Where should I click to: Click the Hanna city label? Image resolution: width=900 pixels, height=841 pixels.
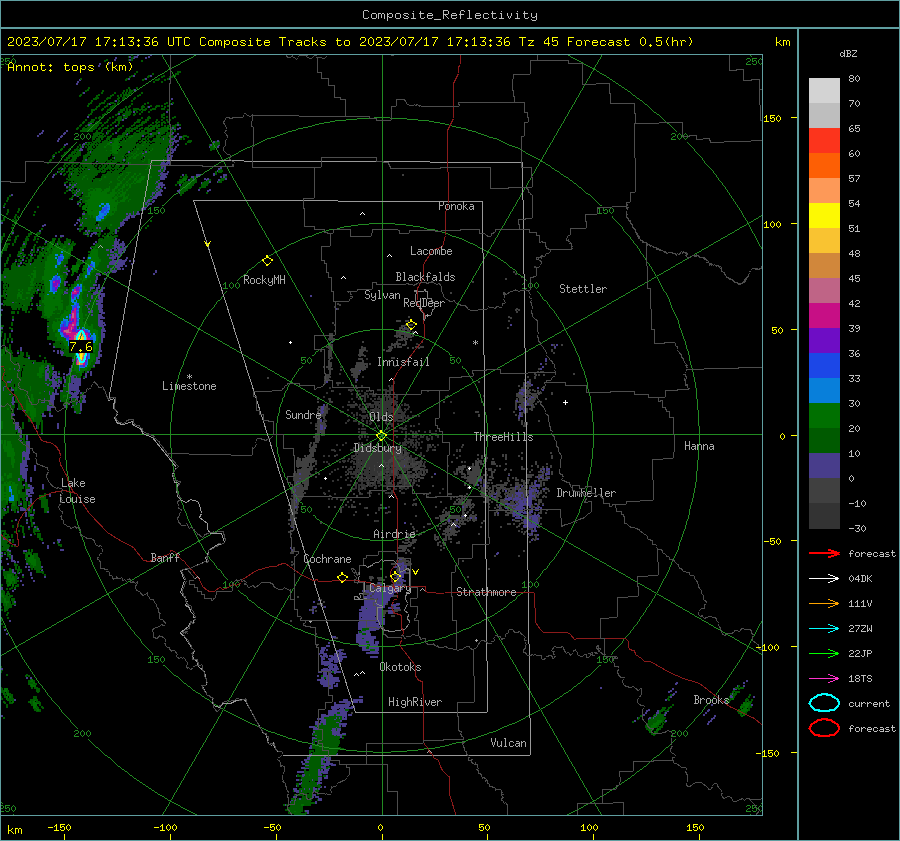click(x=699, y=446)
